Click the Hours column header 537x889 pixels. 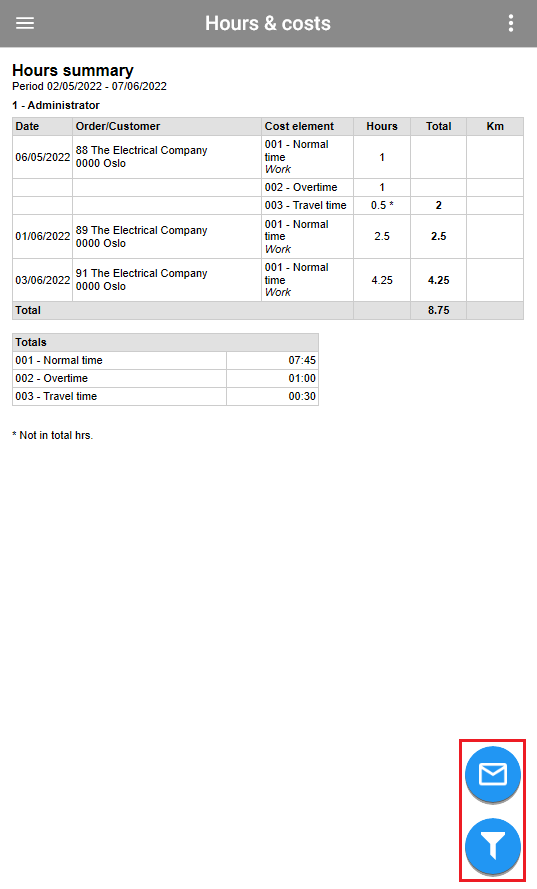pyautogui.click(x=382, y=126)
